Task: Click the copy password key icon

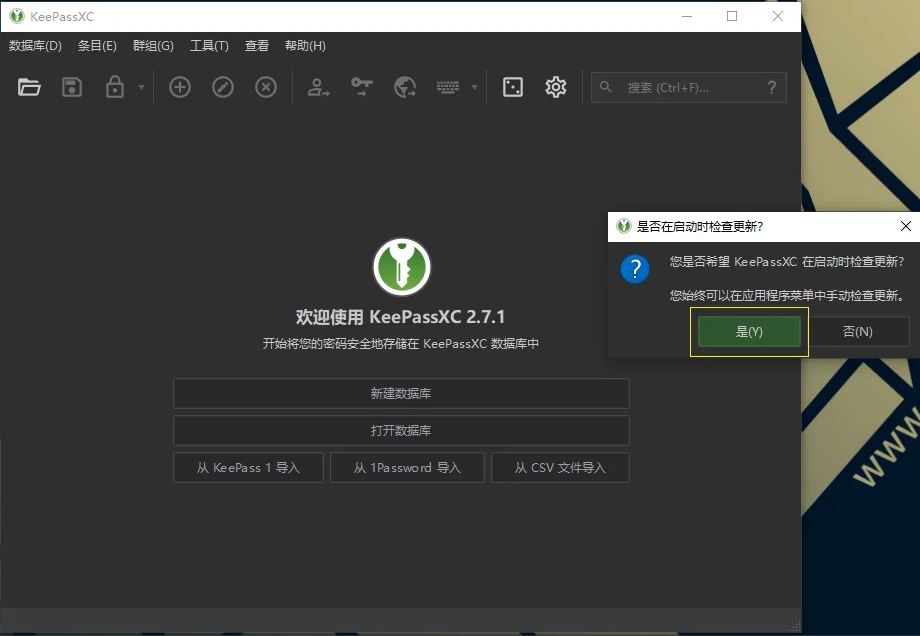Action: click(361, 87)
